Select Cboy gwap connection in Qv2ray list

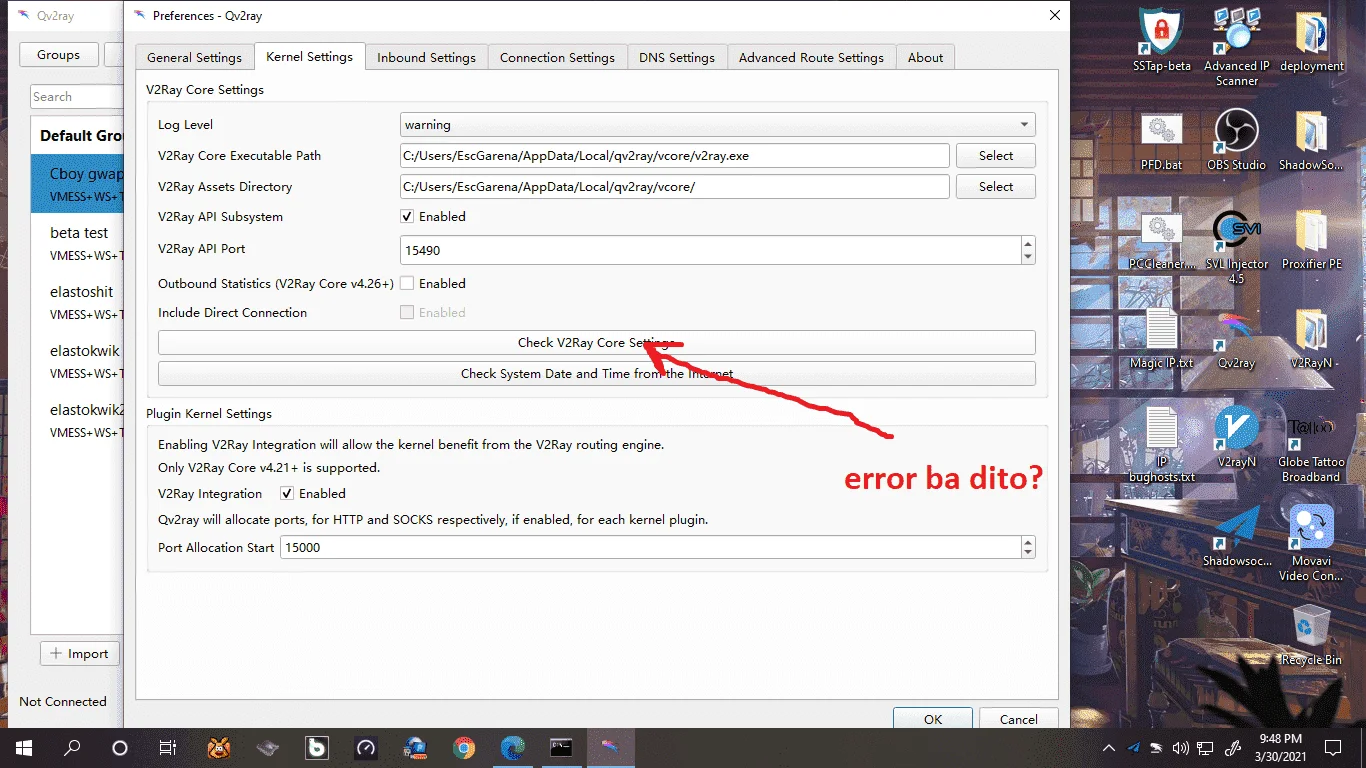coord(78,182)
